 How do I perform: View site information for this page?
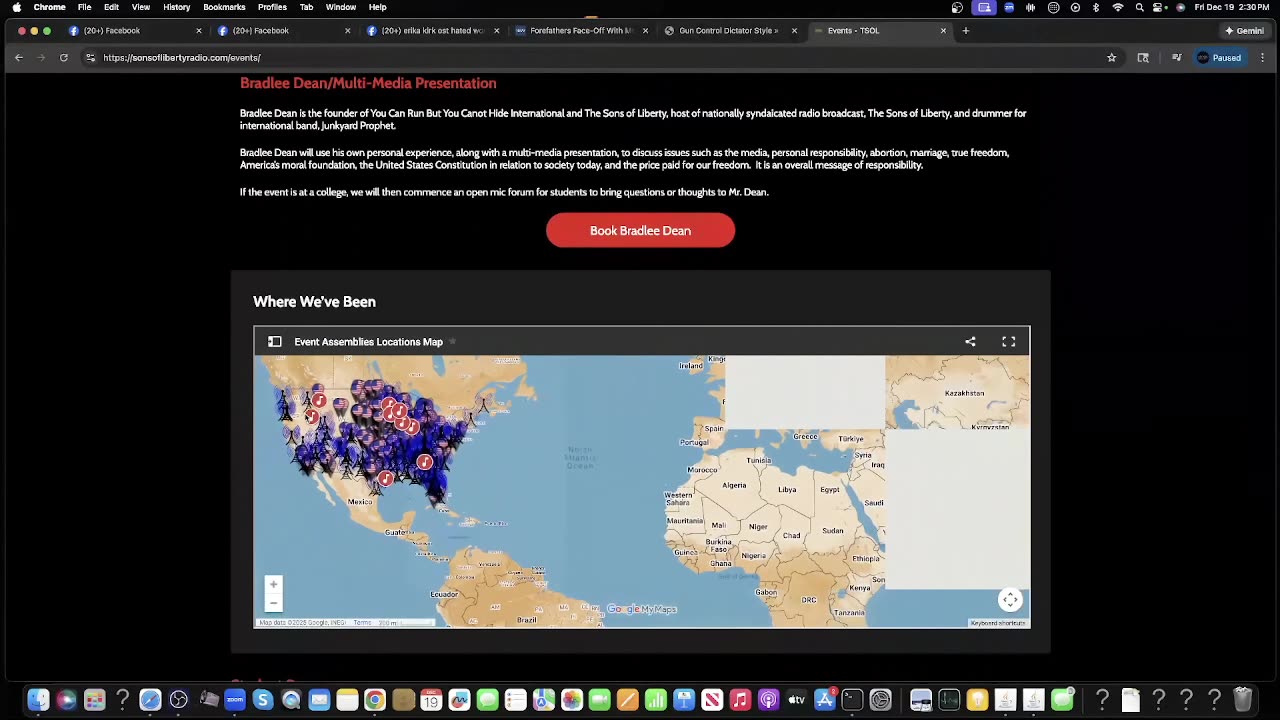[90, 58]
